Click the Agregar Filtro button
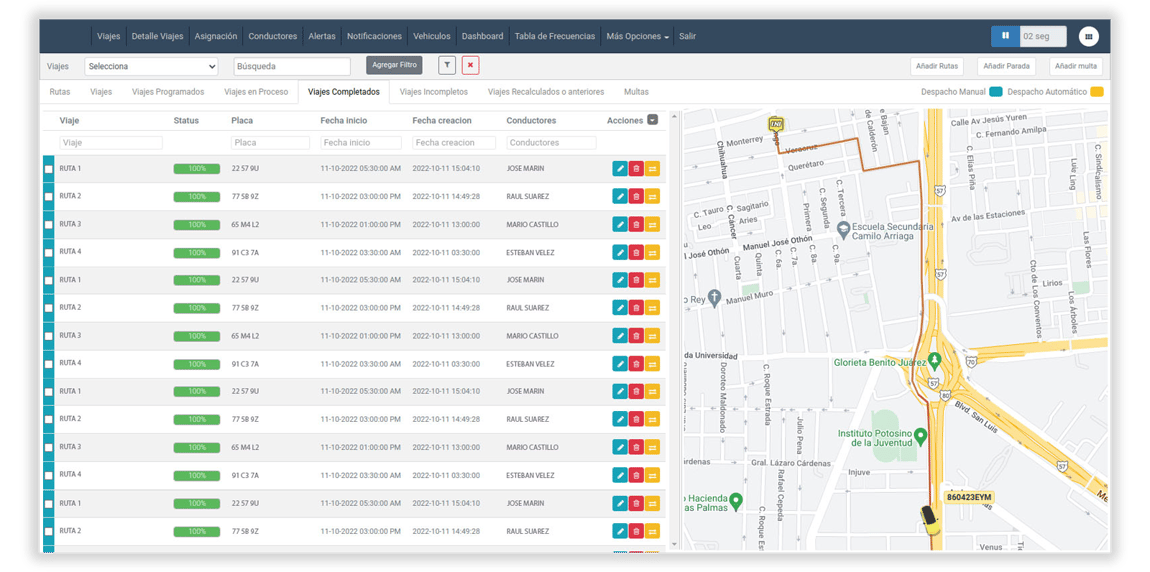This screenshot has width=1150, height=572. (x=395, y=65)
